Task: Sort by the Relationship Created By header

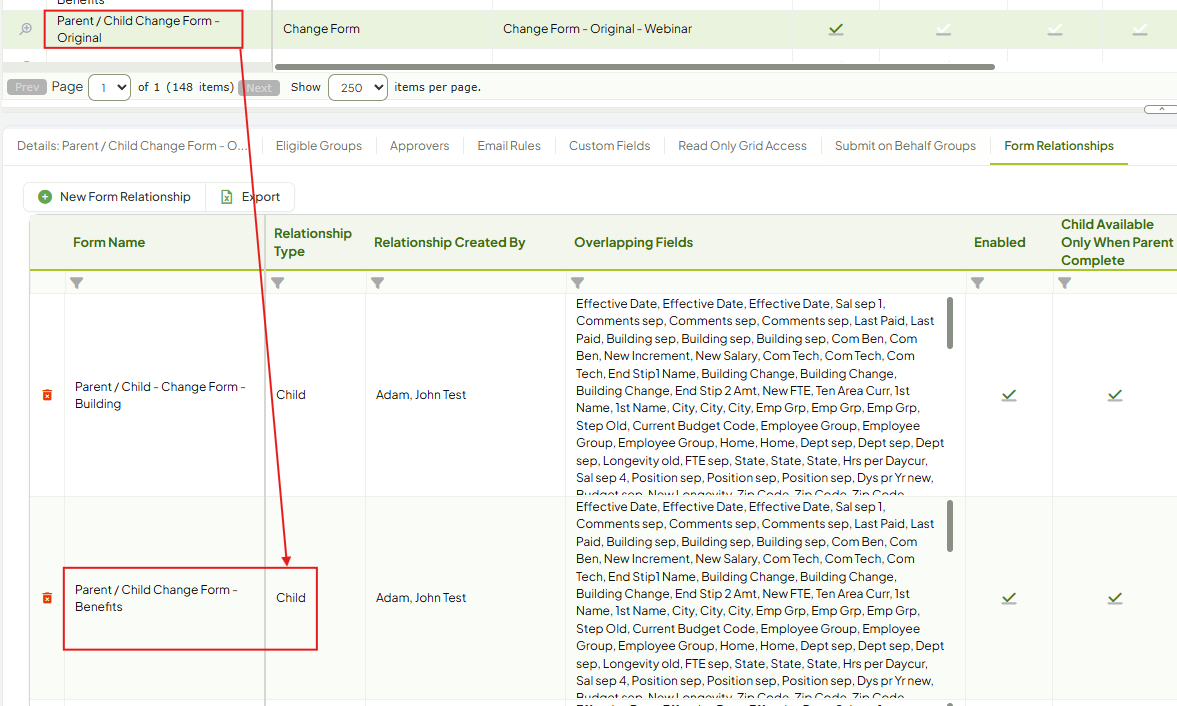Action: [450, 242]
